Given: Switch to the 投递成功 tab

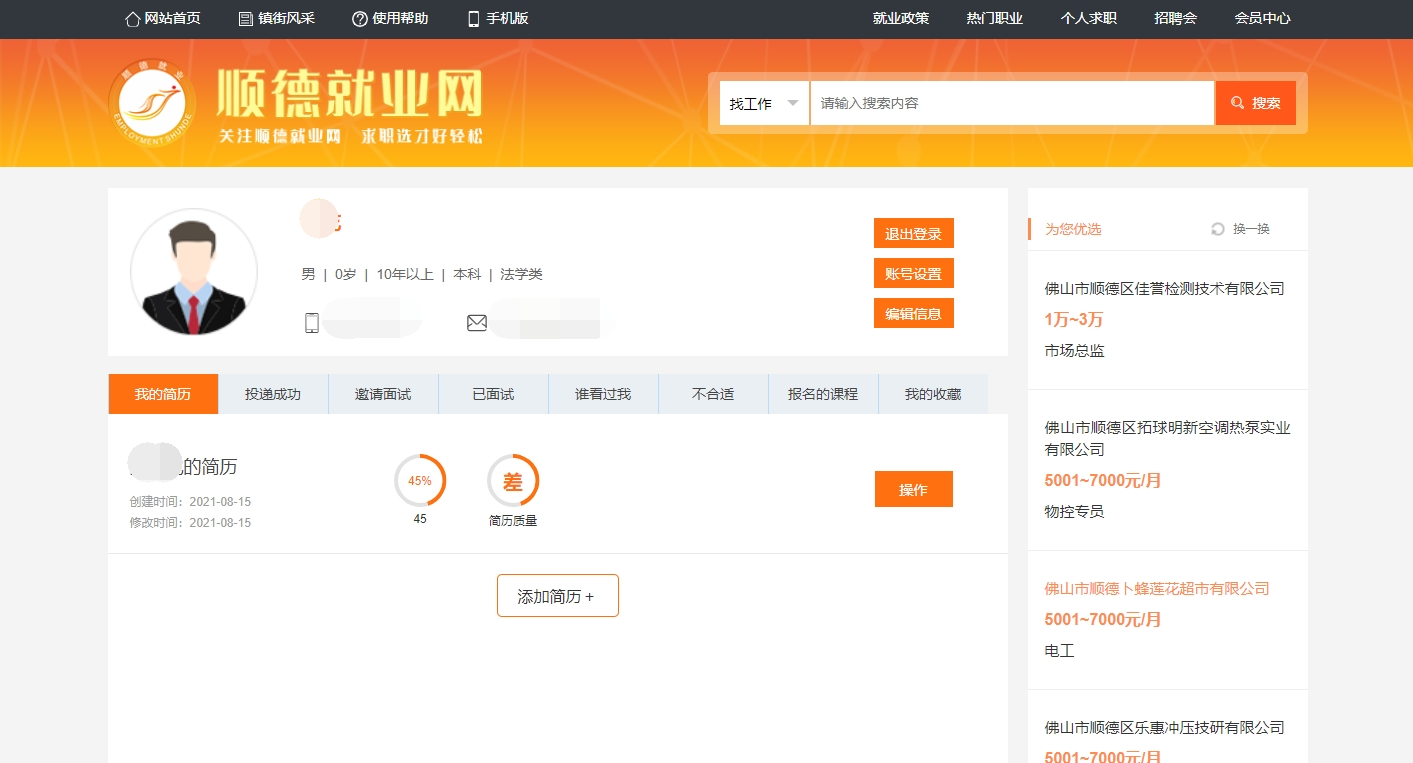Looking at the screenshot, I should tap(273, 394).
